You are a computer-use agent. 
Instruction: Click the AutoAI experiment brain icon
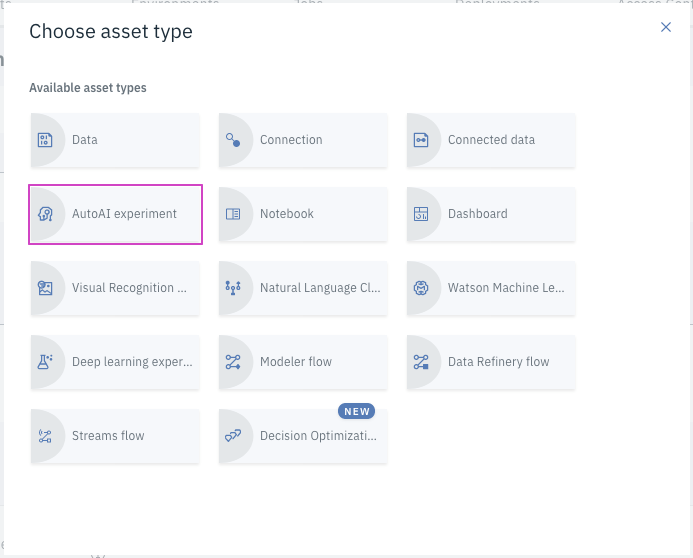[45, 214]
